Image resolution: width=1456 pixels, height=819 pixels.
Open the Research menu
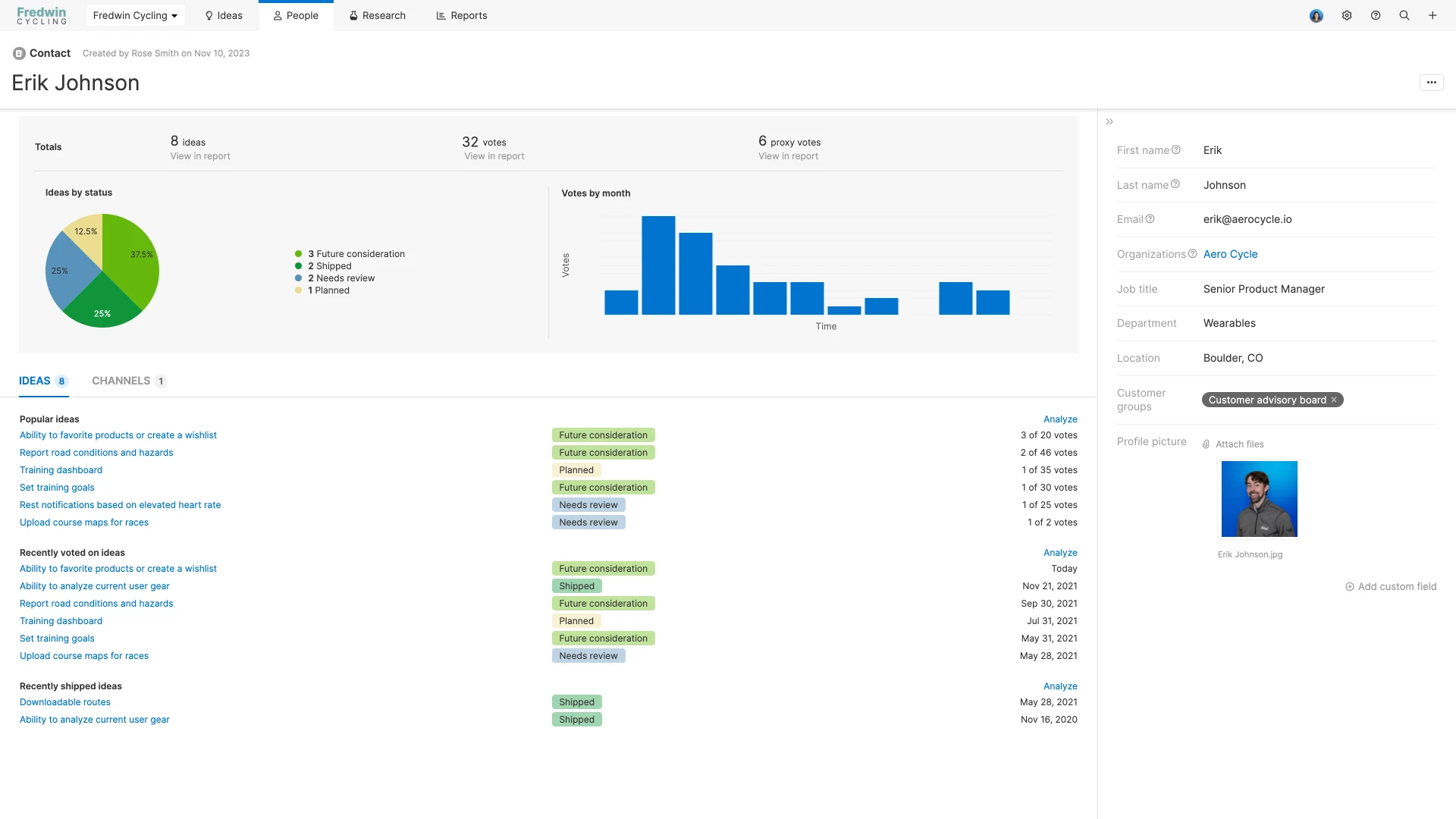point(377,15)
